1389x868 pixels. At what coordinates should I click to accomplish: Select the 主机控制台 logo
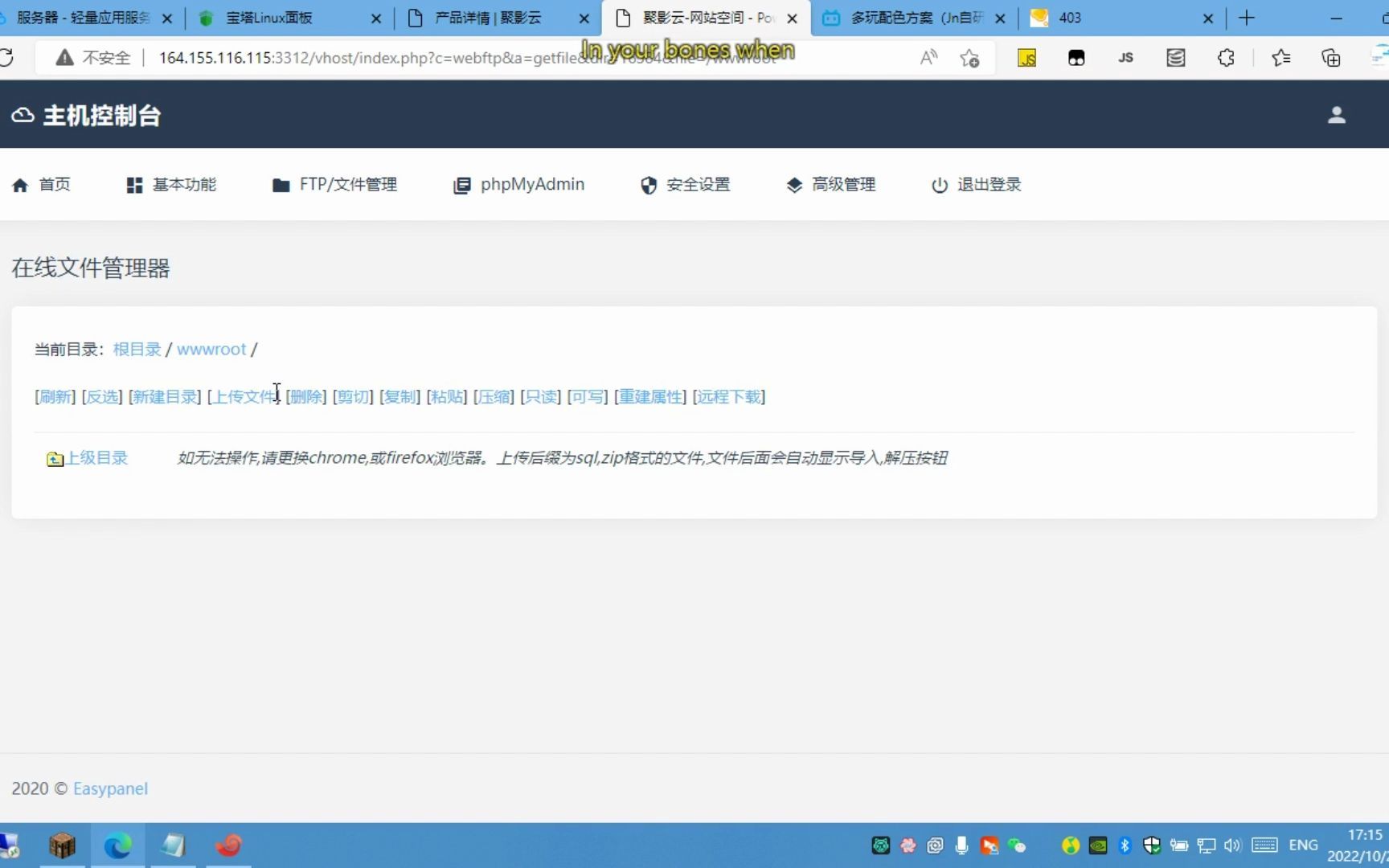86,115
